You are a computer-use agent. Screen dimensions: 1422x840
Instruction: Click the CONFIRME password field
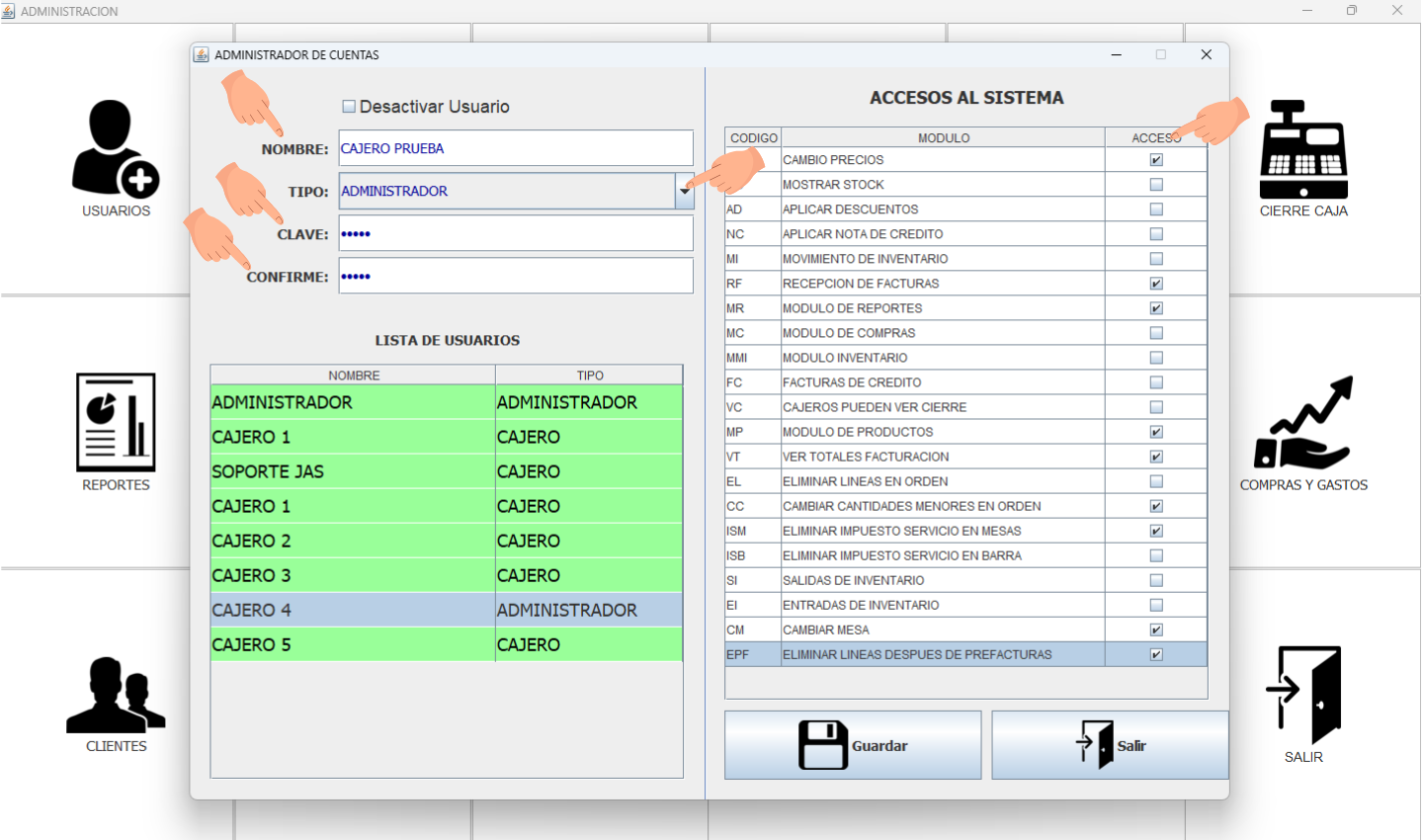pyautogui.click(x=515, y=277)
